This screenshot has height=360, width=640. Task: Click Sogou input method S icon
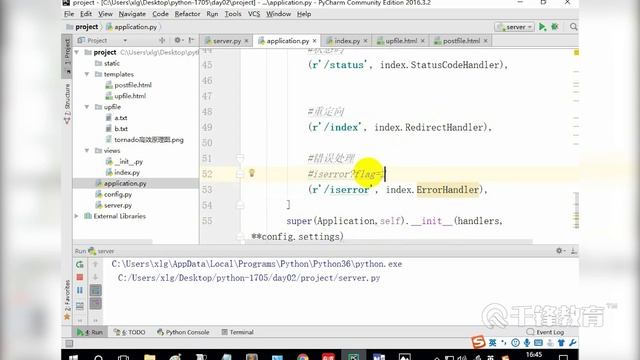click(478, 342)
